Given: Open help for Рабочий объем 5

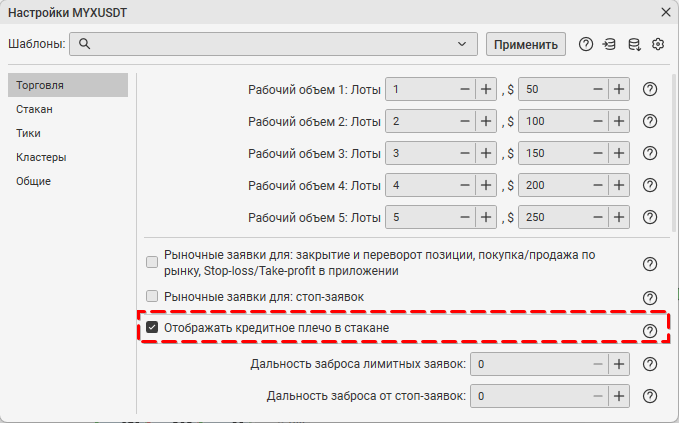Looking at the screenshot, I should (x=650, y=217).
